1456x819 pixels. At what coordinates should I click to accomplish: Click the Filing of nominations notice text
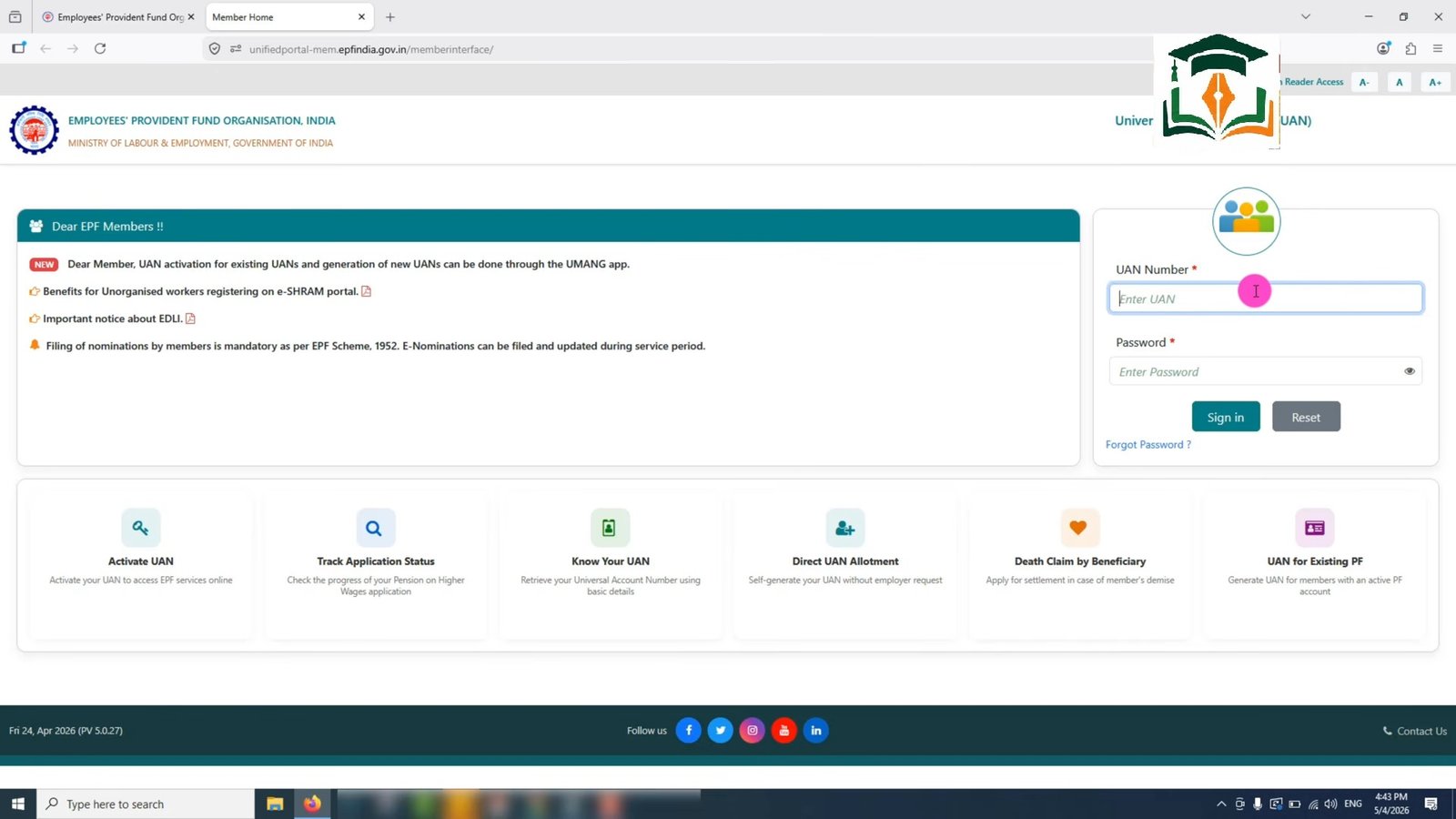[376, 346]
